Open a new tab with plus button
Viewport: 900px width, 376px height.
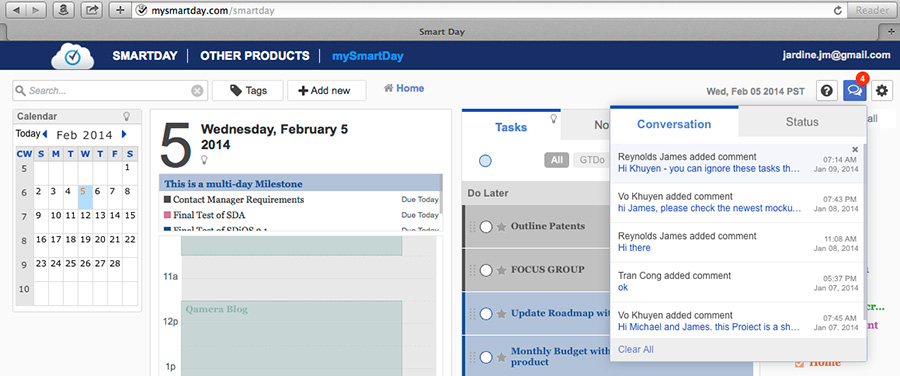(890, 32)
